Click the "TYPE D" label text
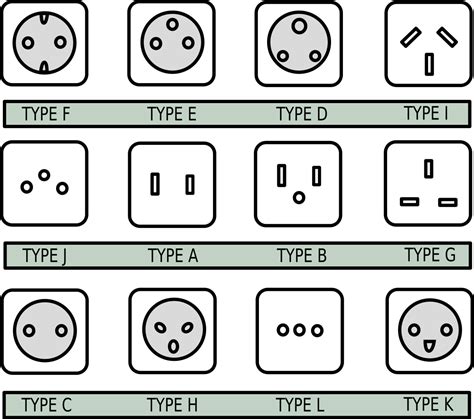Screen dimensions: 474x419 (302, 114)
